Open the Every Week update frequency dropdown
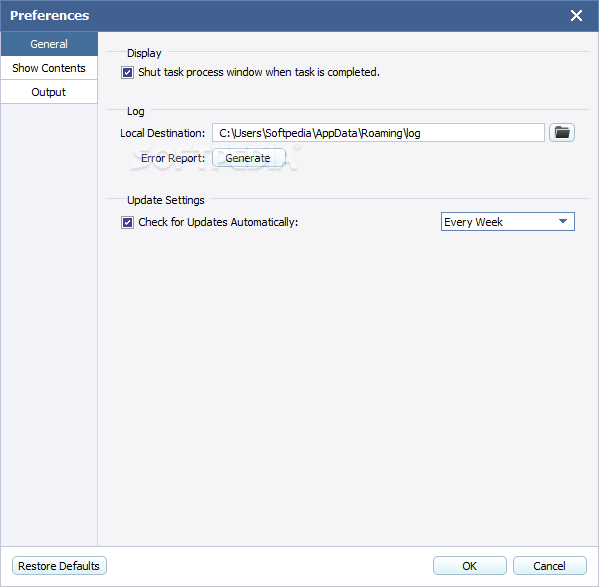The width and height of the screenshot is (599, 587). pyautogui.click(x=508, y=222)
